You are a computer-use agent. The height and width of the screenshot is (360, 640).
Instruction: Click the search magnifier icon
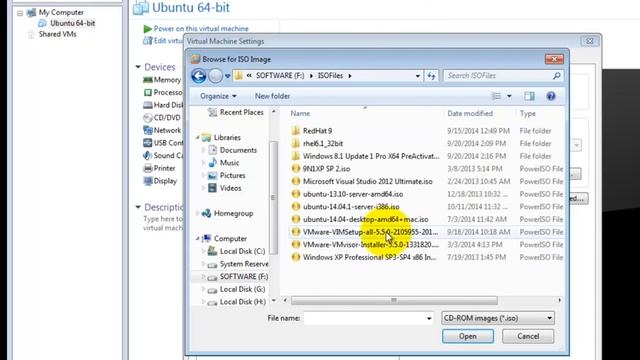[x=557, y=76]
